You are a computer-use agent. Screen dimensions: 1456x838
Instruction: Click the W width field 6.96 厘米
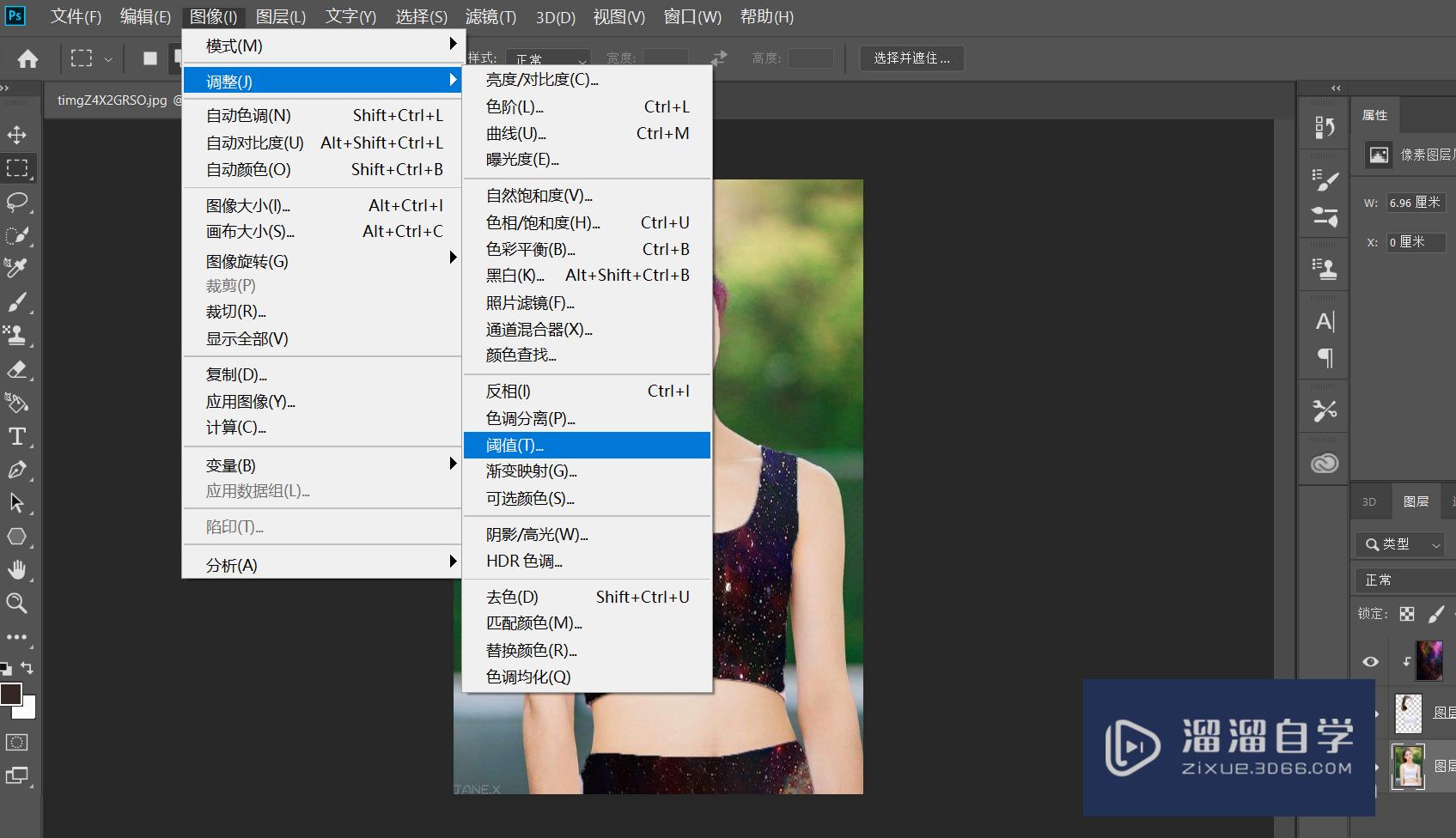[1416, 203]
